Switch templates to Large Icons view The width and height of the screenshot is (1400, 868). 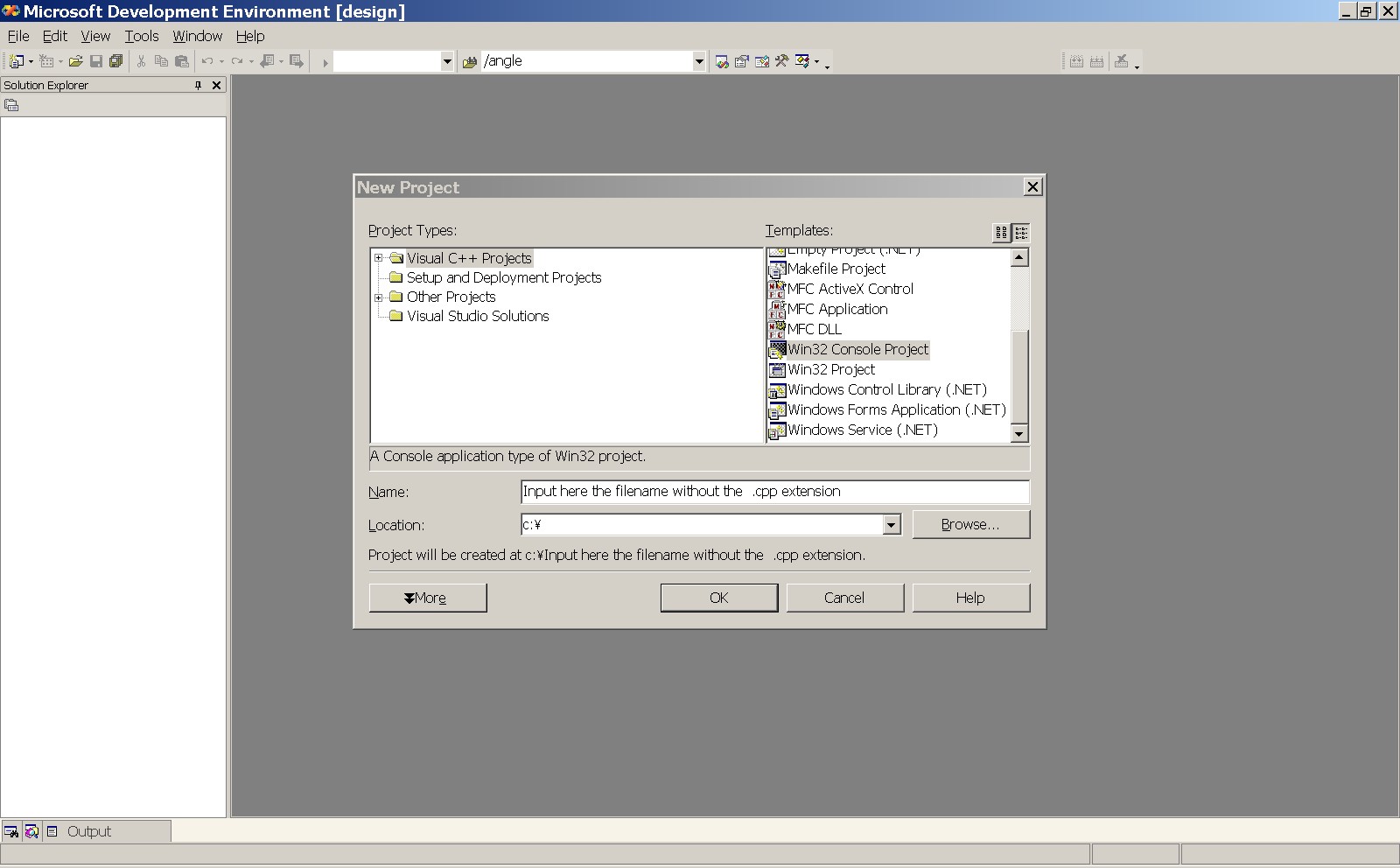(x=1001, y=233)
